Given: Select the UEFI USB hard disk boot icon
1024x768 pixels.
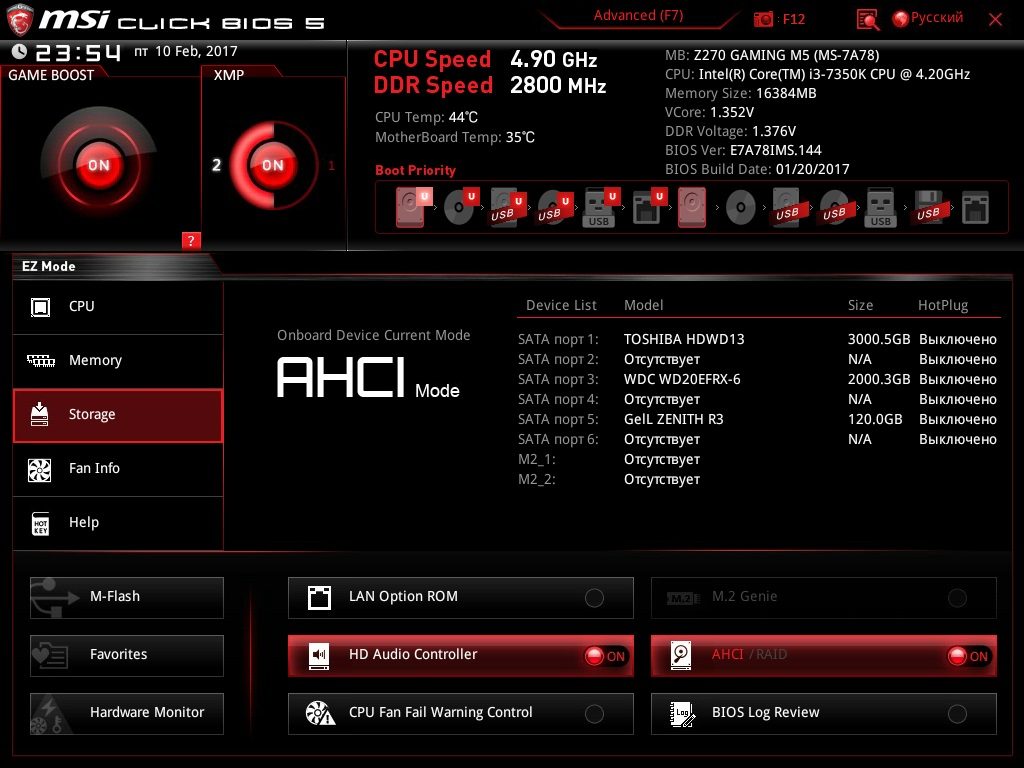Looking at the screenshot, I should [507, 207].
